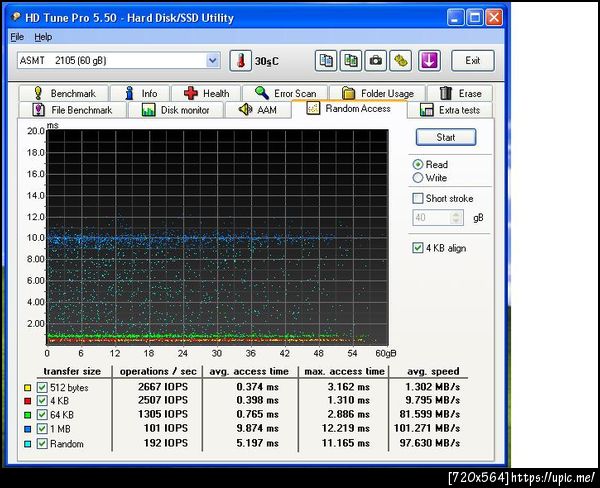This screenshot has height=488, width=600.
Task: Open the Health tab
Action: [206, 93]
